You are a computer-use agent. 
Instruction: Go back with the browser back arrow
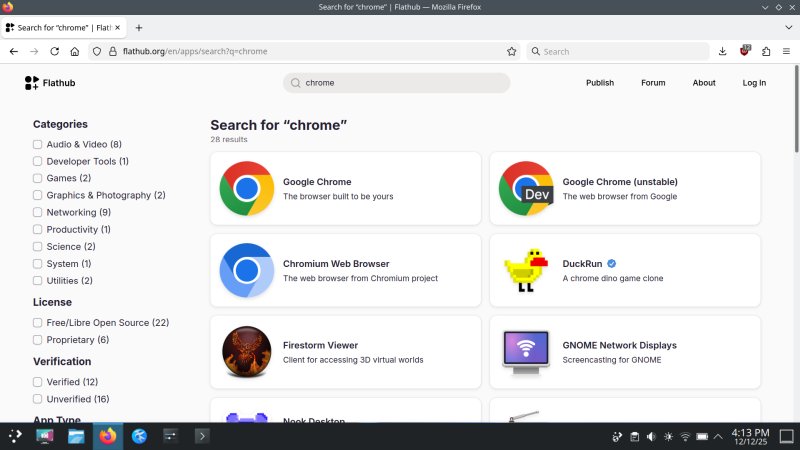click(14, 52)
